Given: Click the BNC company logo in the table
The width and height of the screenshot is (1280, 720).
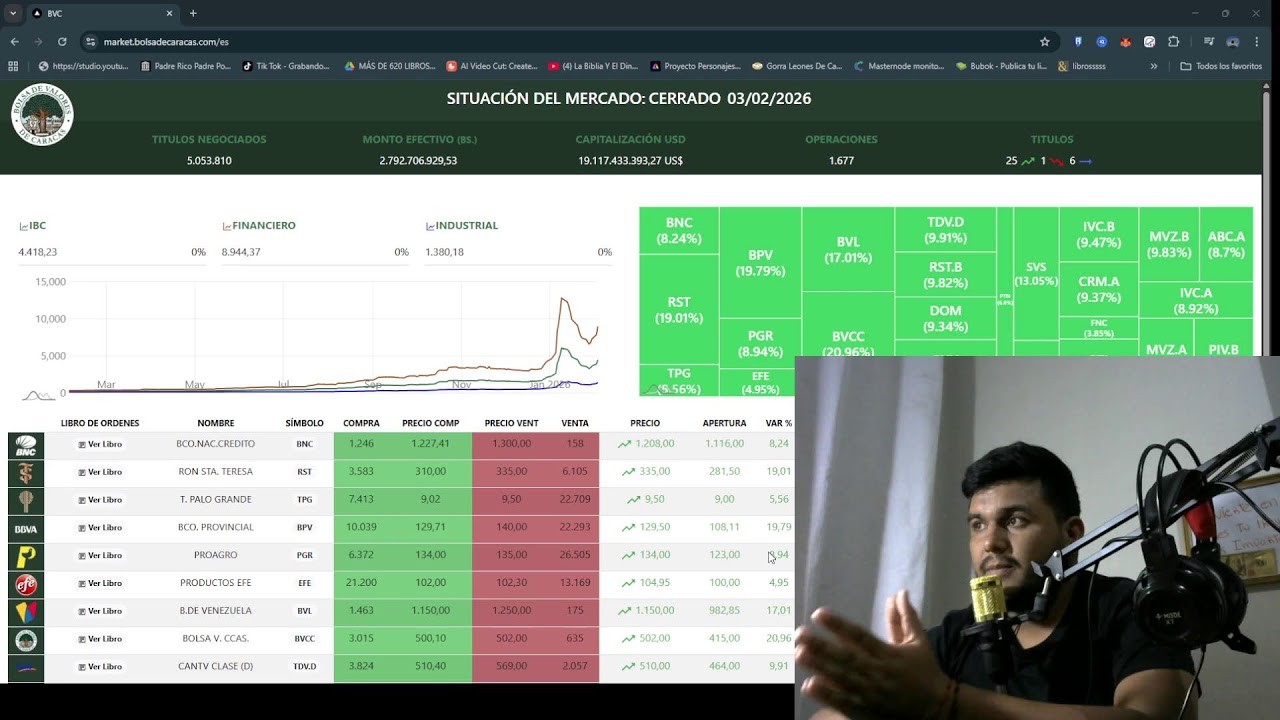Looking at the screenshot, I should 26,446.
